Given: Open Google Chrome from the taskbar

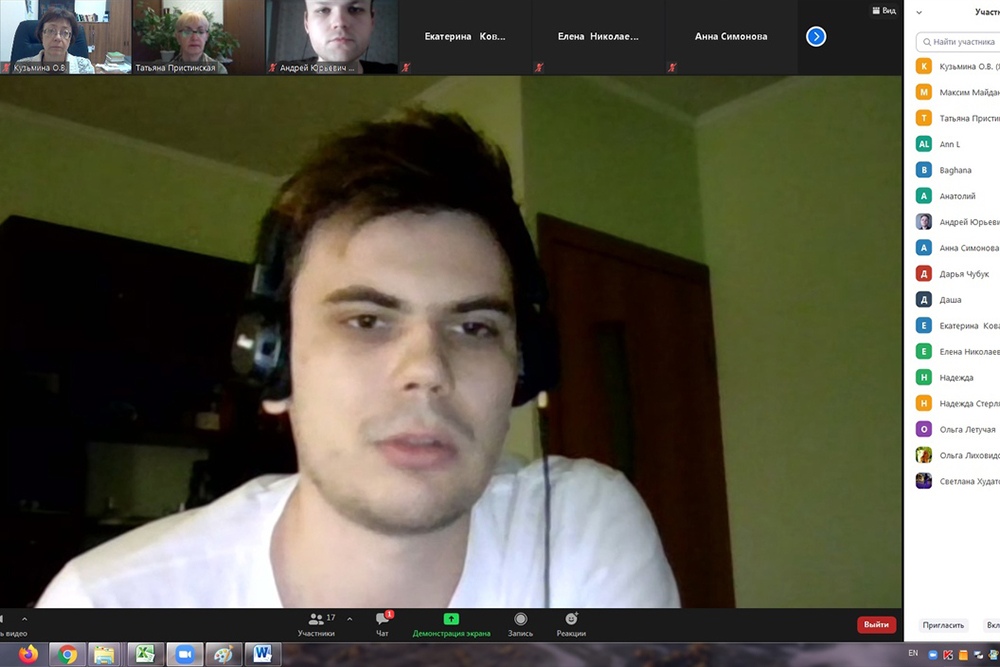Looking at the screenshot, I should pos(67,654).
